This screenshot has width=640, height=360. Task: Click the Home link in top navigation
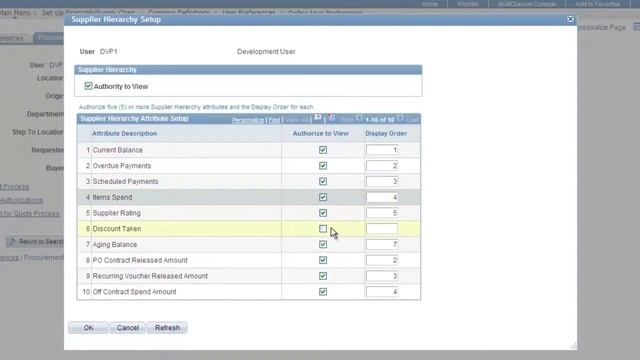(x=430, y=4)
